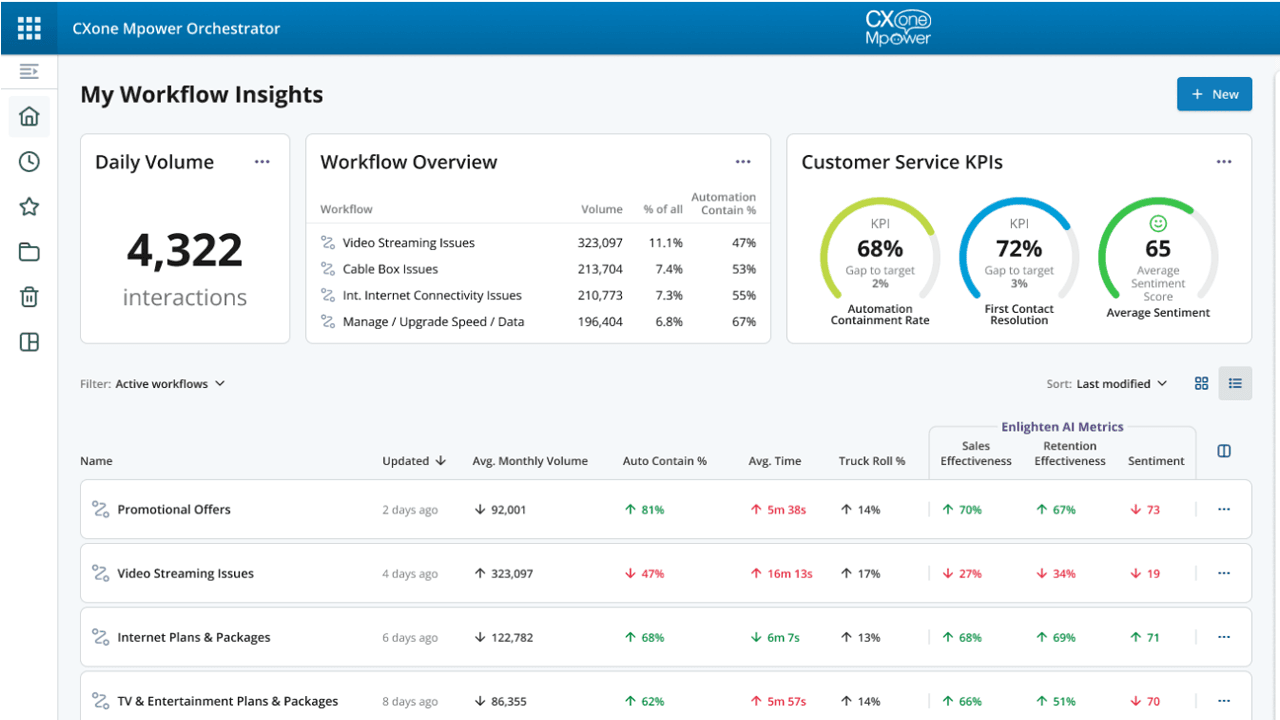
Task: Open the Daily Volume card options menu
Action: coord(261,161)
